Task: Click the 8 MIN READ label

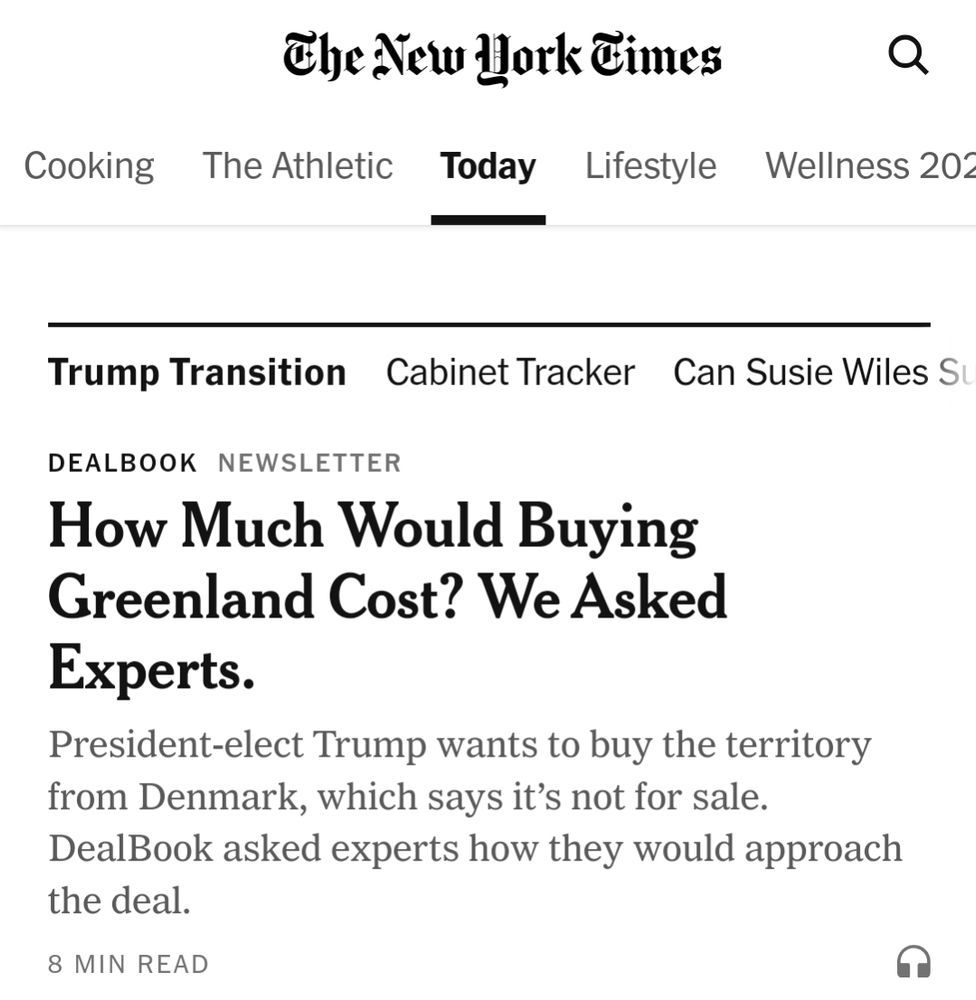Action: point(127,963)
